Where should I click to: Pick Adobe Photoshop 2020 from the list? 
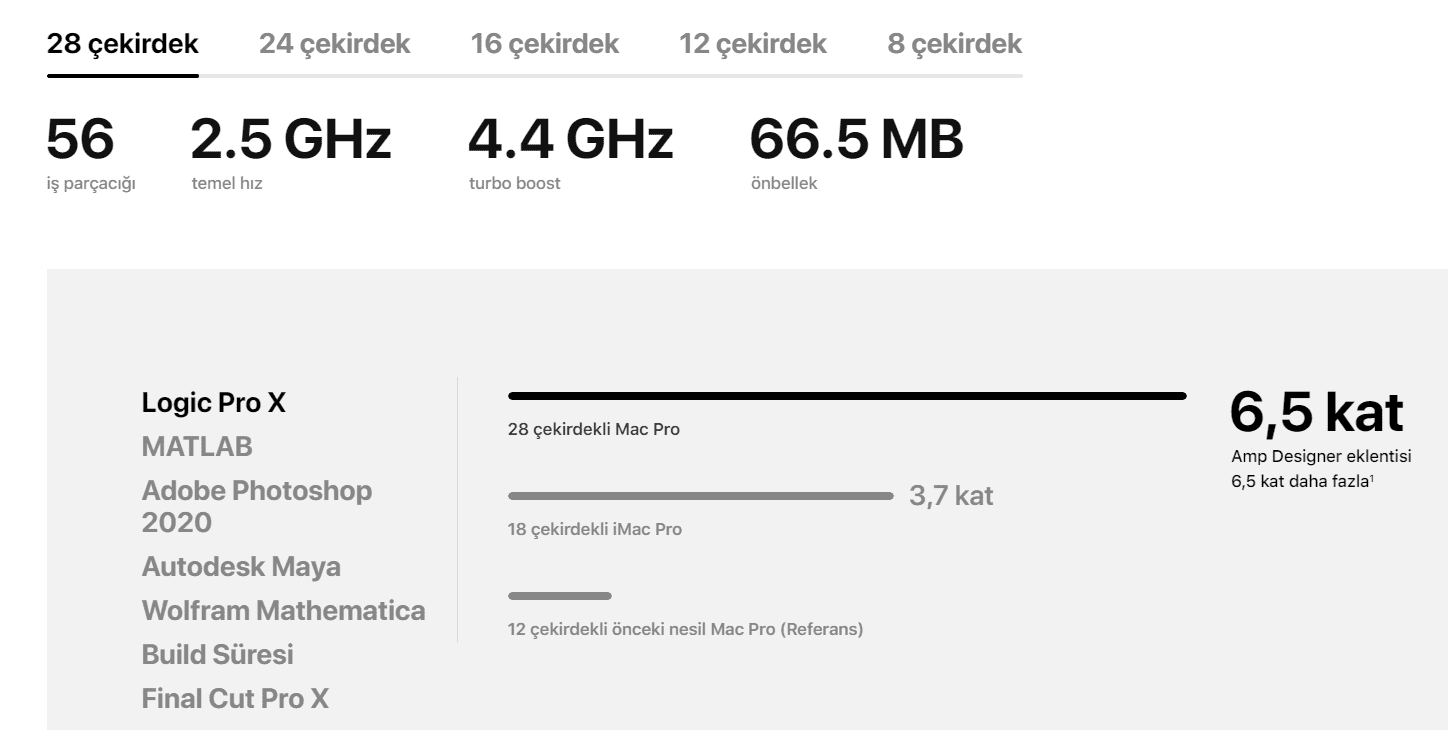tap(257, 506)
